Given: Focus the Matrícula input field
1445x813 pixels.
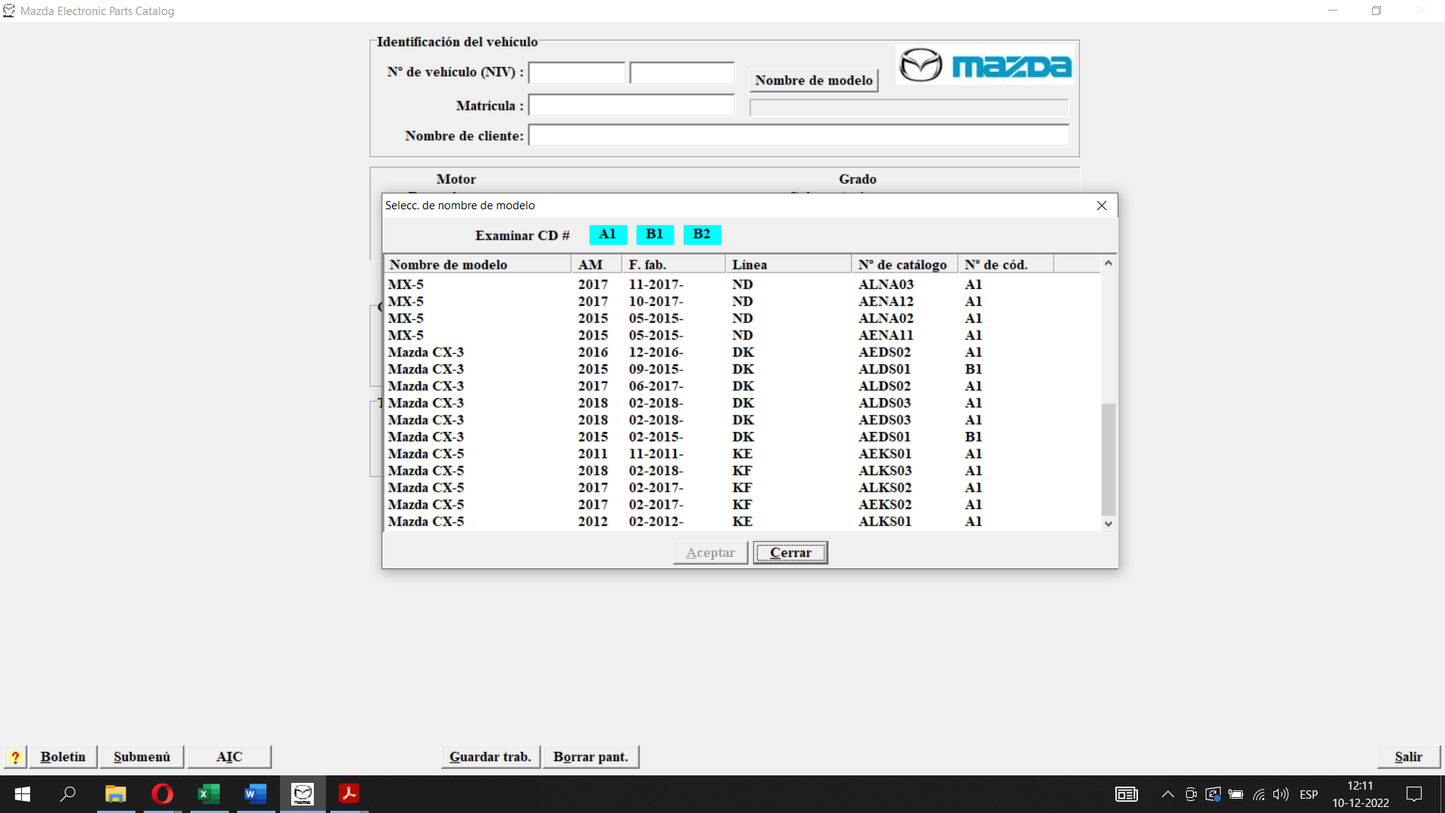Looking at the screenshot, I should (631, 106).
